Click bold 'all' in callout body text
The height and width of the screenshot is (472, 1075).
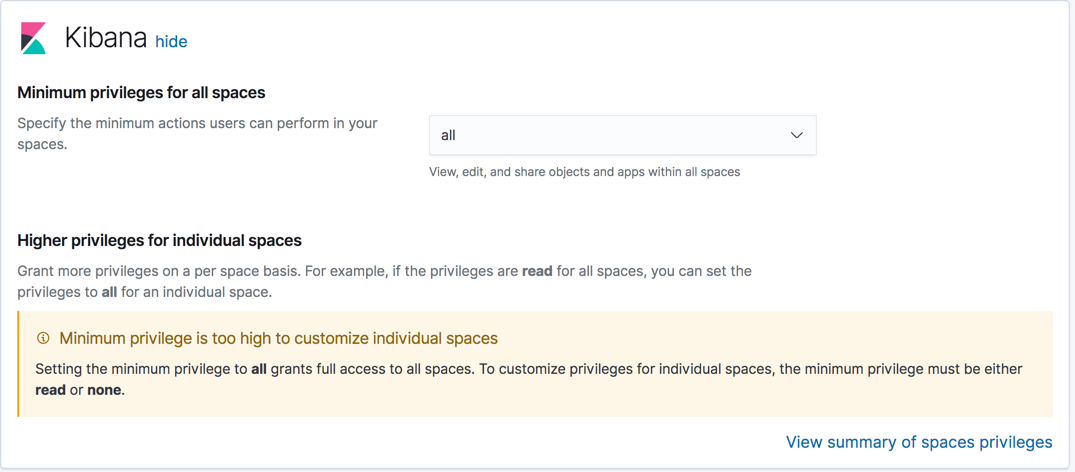259,369
